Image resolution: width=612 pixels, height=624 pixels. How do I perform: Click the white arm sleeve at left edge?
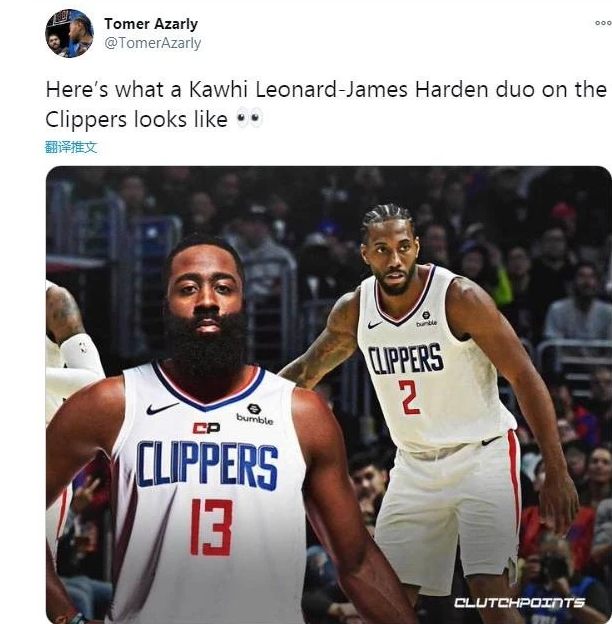(82, 360)
